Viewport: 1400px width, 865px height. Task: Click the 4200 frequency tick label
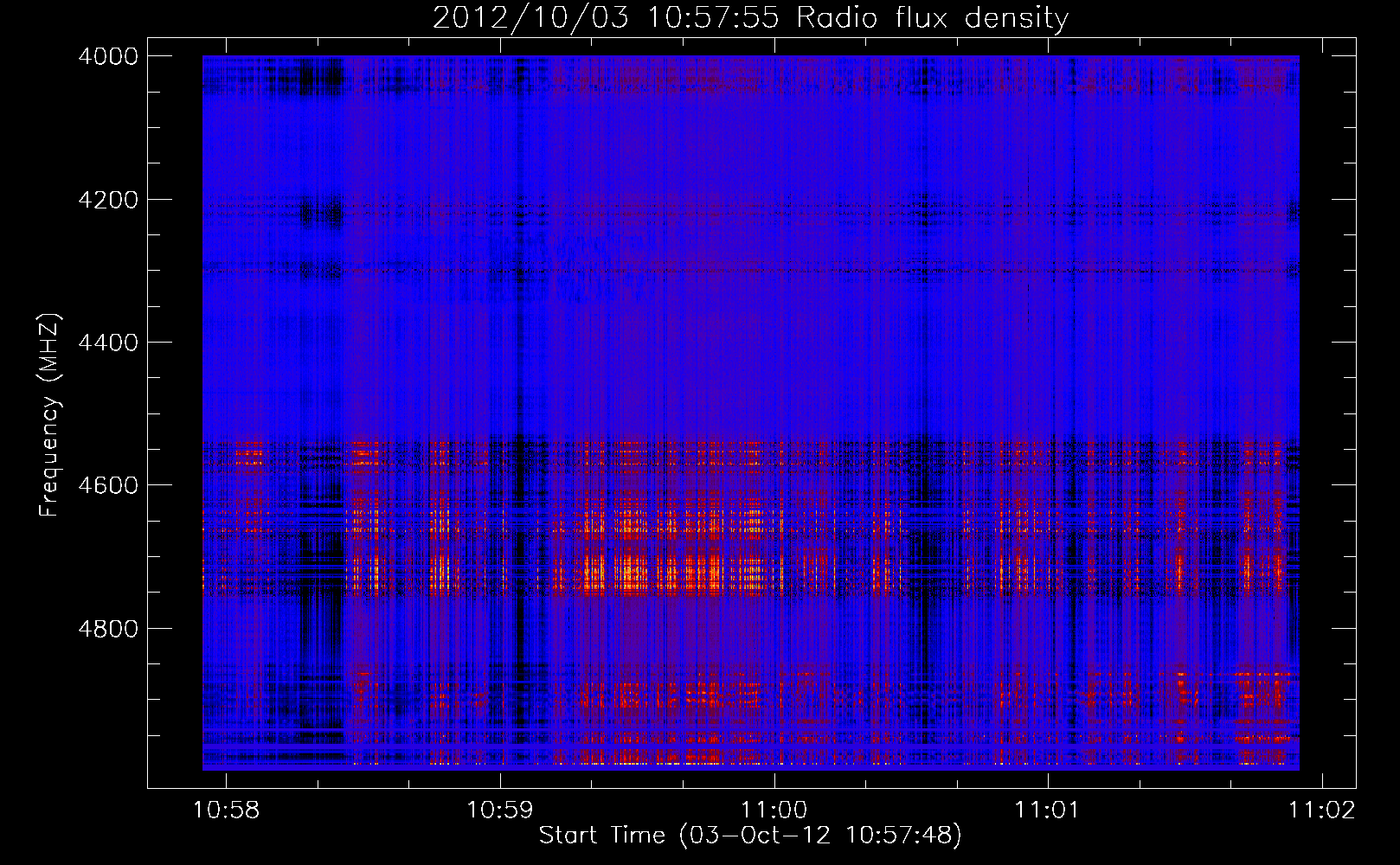108,200
